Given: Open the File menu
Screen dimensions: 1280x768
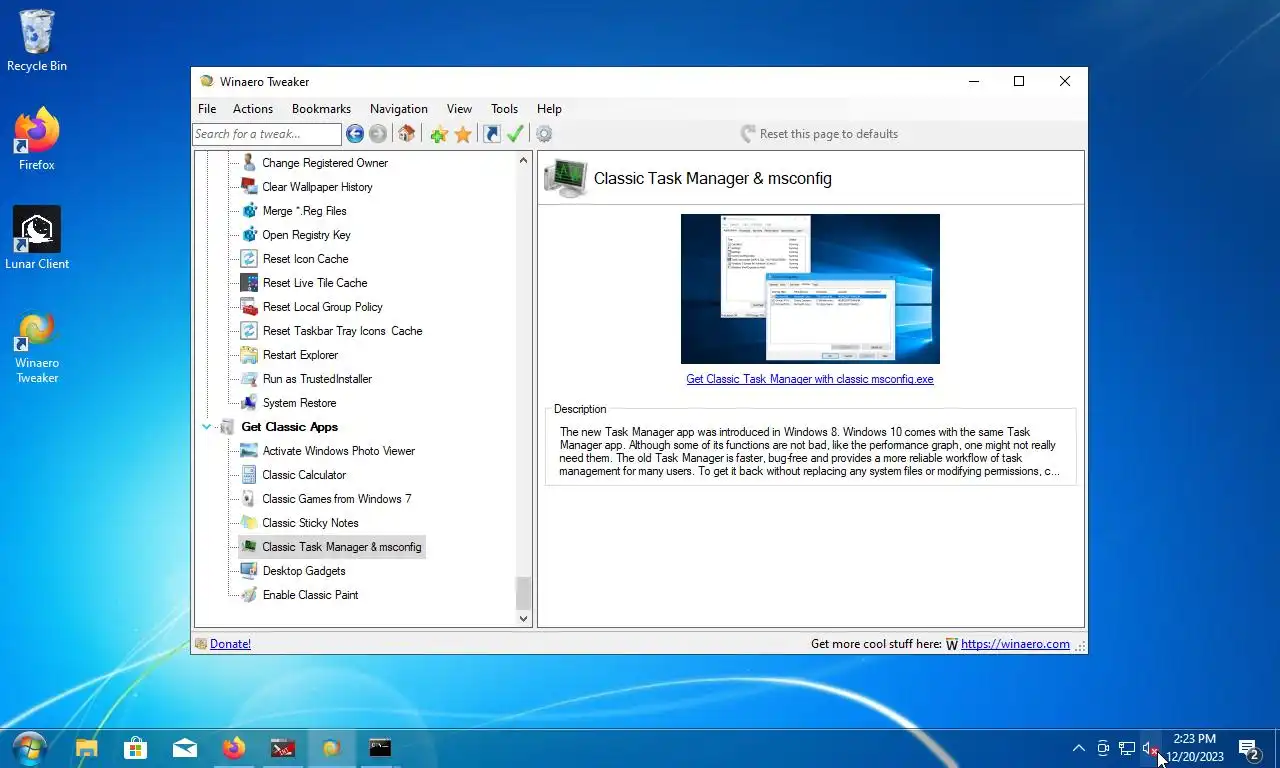Looking at the screenshot, I should 207,109.
